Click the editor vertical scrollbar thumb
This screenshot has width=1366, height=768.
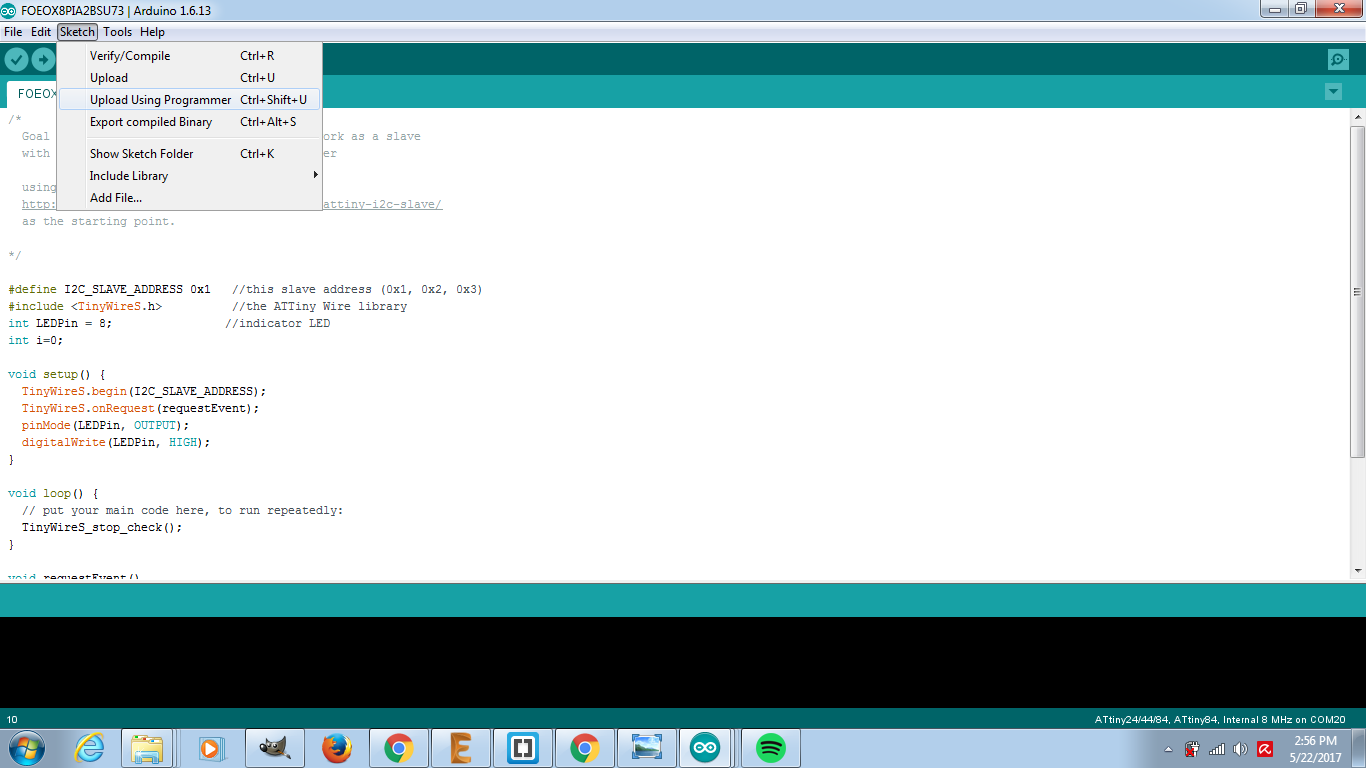tap(1357, 292)
